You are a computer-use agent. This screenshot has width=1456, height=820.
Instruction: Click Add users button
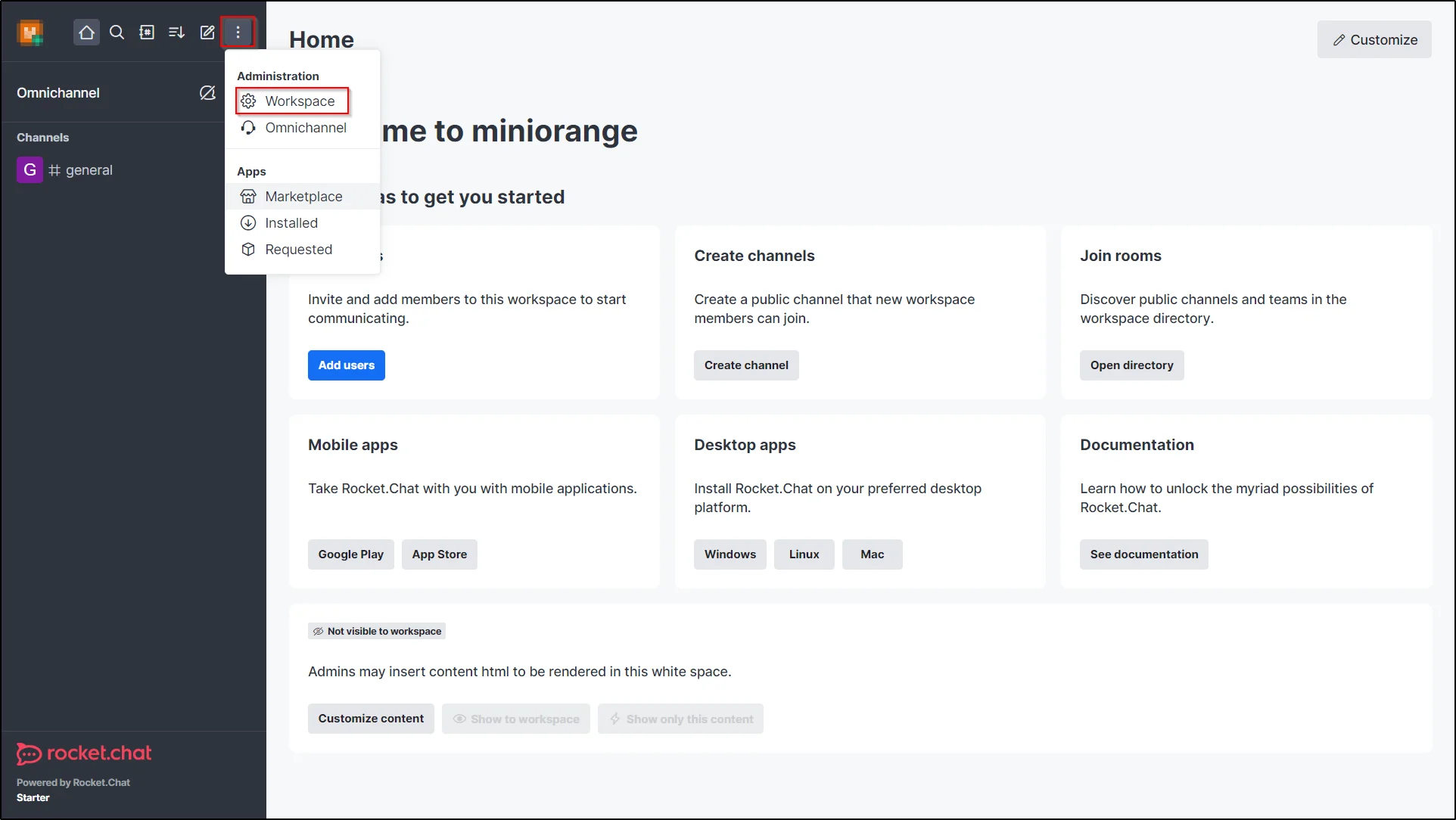347,365
